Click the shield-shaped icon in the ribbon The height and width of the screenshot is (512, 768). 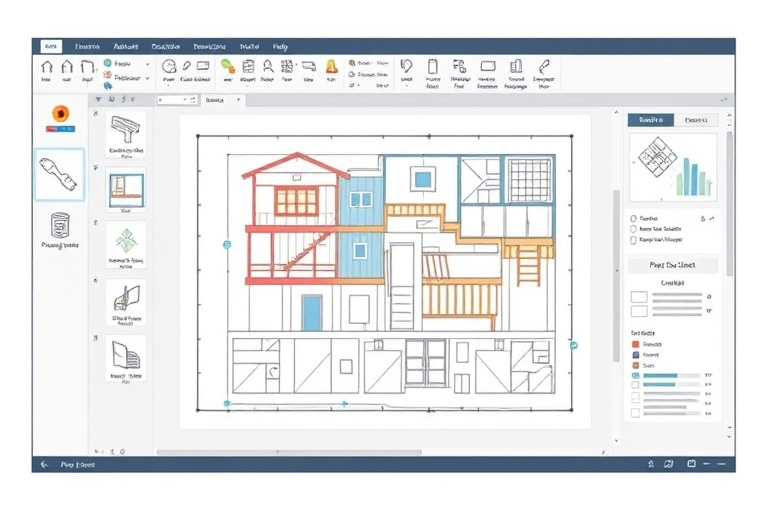pos(406,66)
